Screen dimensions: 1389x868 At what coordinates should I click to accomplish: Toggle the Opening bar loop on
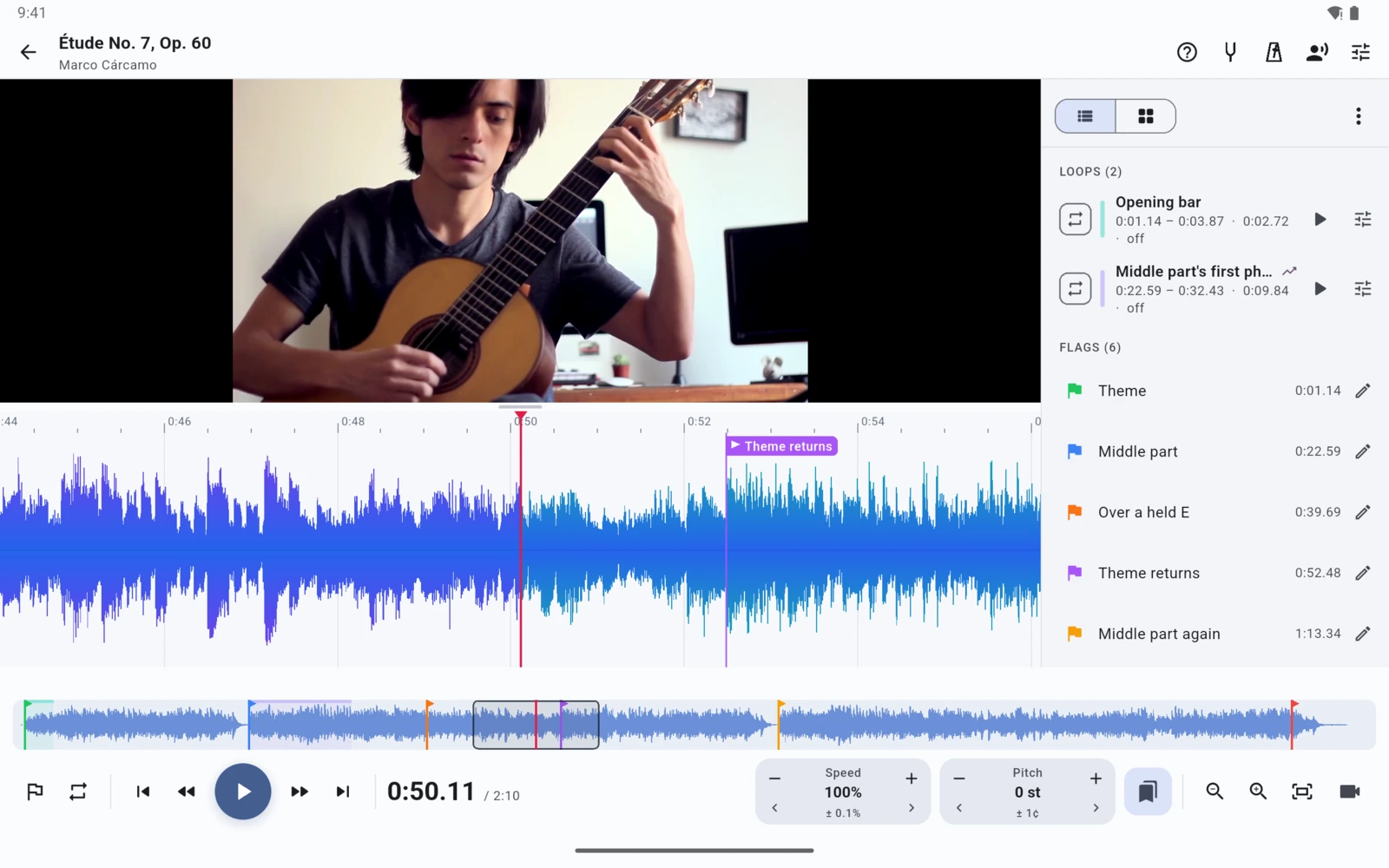tap(1076, 220)
